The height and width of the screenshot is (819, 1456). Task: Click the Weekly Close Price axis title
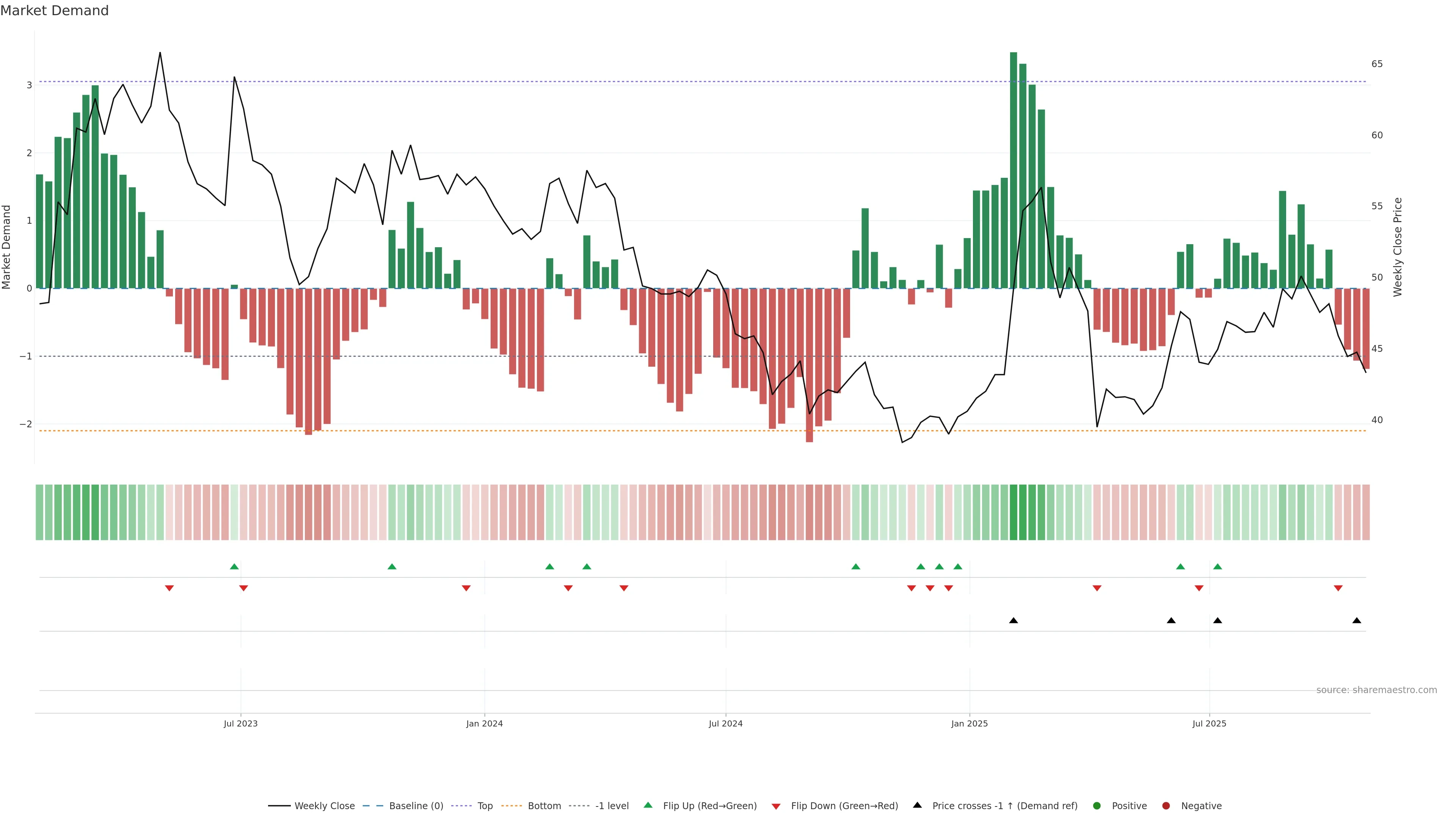(1398, 247)
